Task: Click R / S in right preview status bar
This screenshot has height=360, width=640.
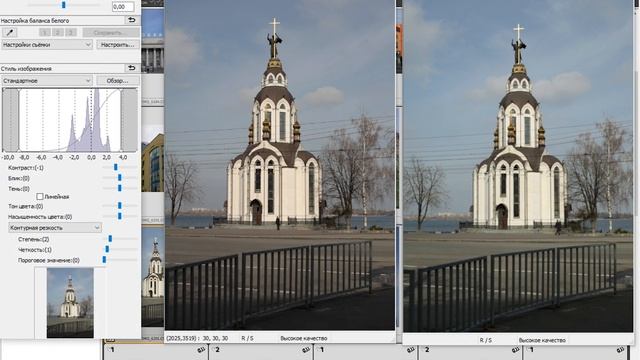Action: click(485, 340)
